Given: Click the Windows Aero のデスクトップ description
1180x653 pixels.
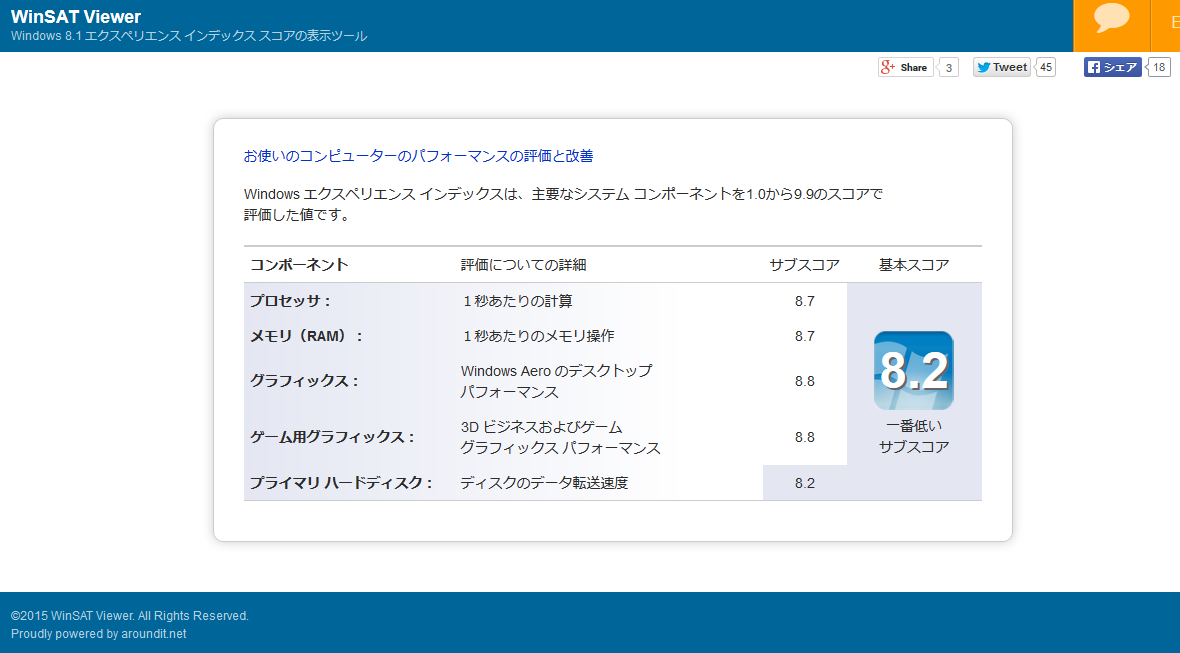Looking at the screenshot, I should click(x=556, y=381).
